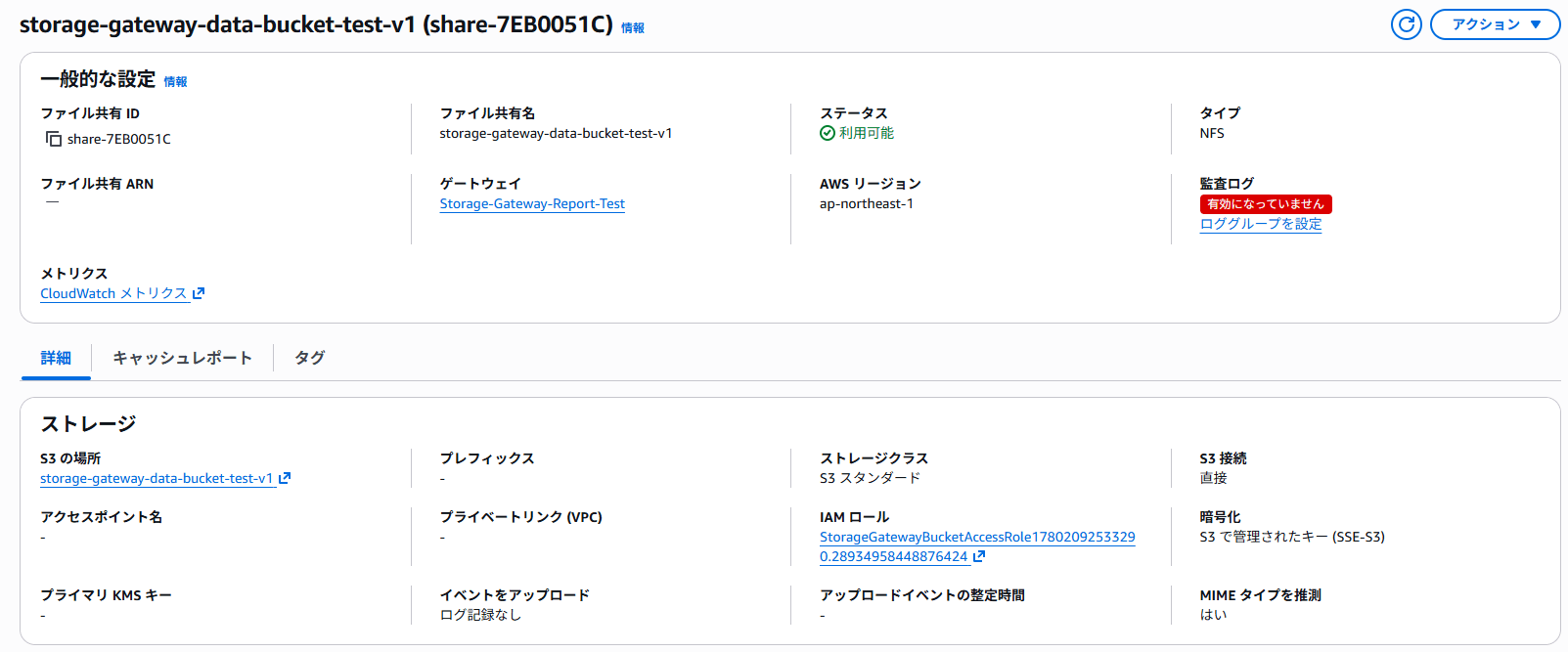Click ログ記録なし upload event value
Image resolution: width=1568 pixels, height=652 pixels.
[x=480, y=615]
